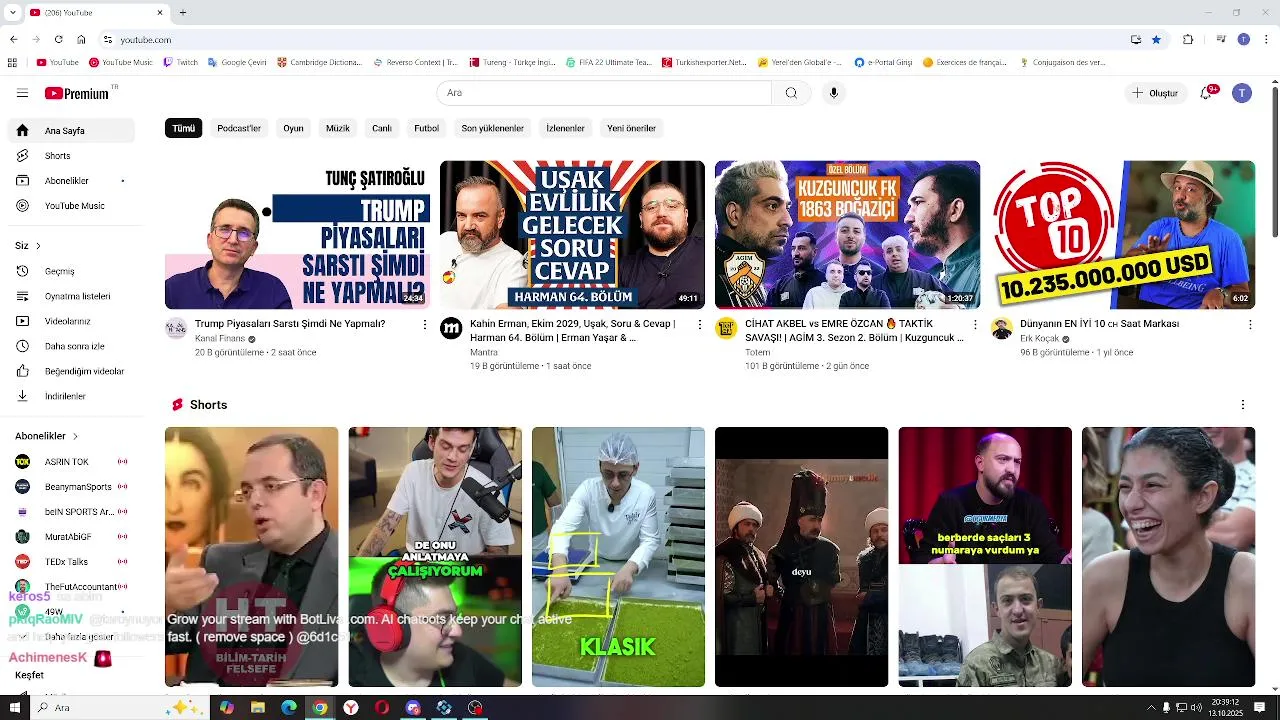Click Kanal Finans channel name
This screenshot has width=1280, height=720.
(220, 339)
